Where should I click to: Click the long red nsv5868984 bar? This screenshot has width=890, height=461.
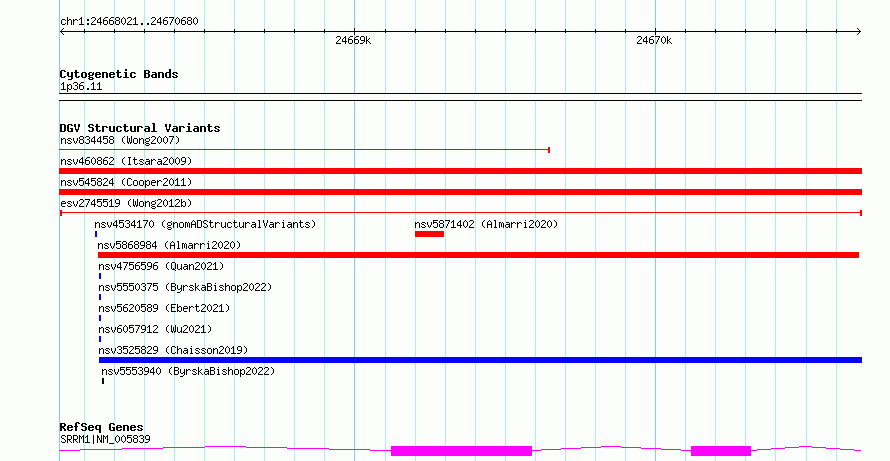coord(478,255)
